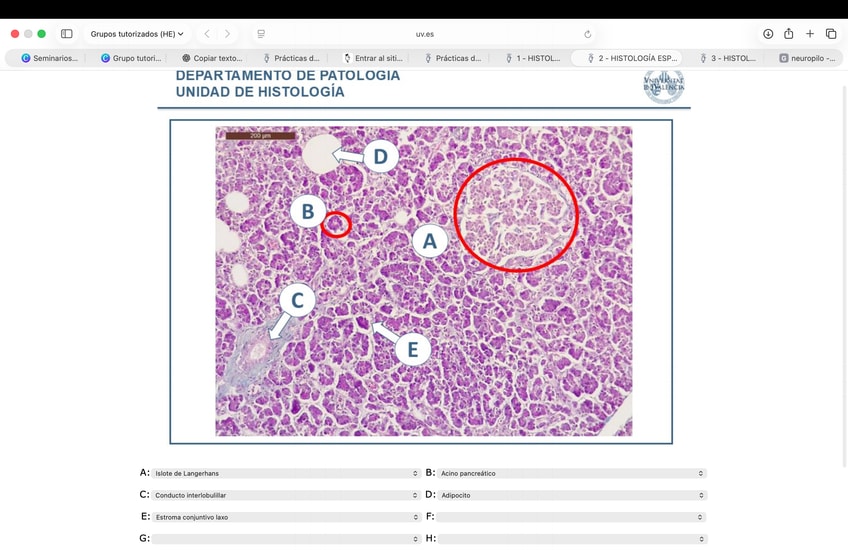This screenshot has height=551, width=848.
Task: Open the Grupos tutorizados (HE) tab group dropdown
Action: pos(137,34)
